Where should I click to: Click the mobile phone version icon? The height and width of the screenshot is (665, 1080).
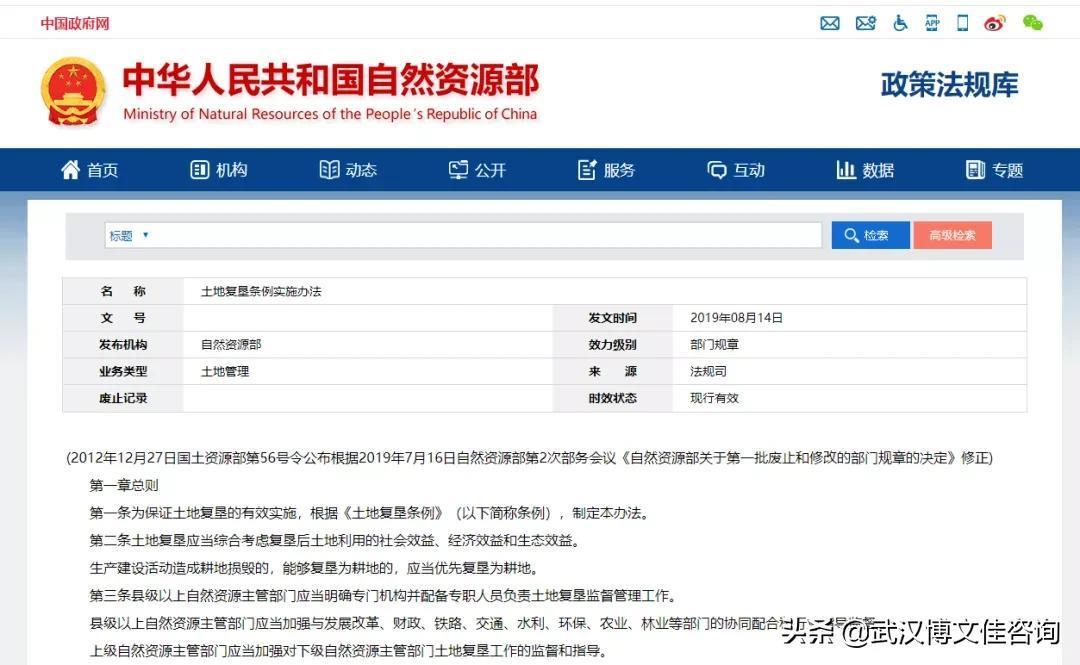click(963, 23)
